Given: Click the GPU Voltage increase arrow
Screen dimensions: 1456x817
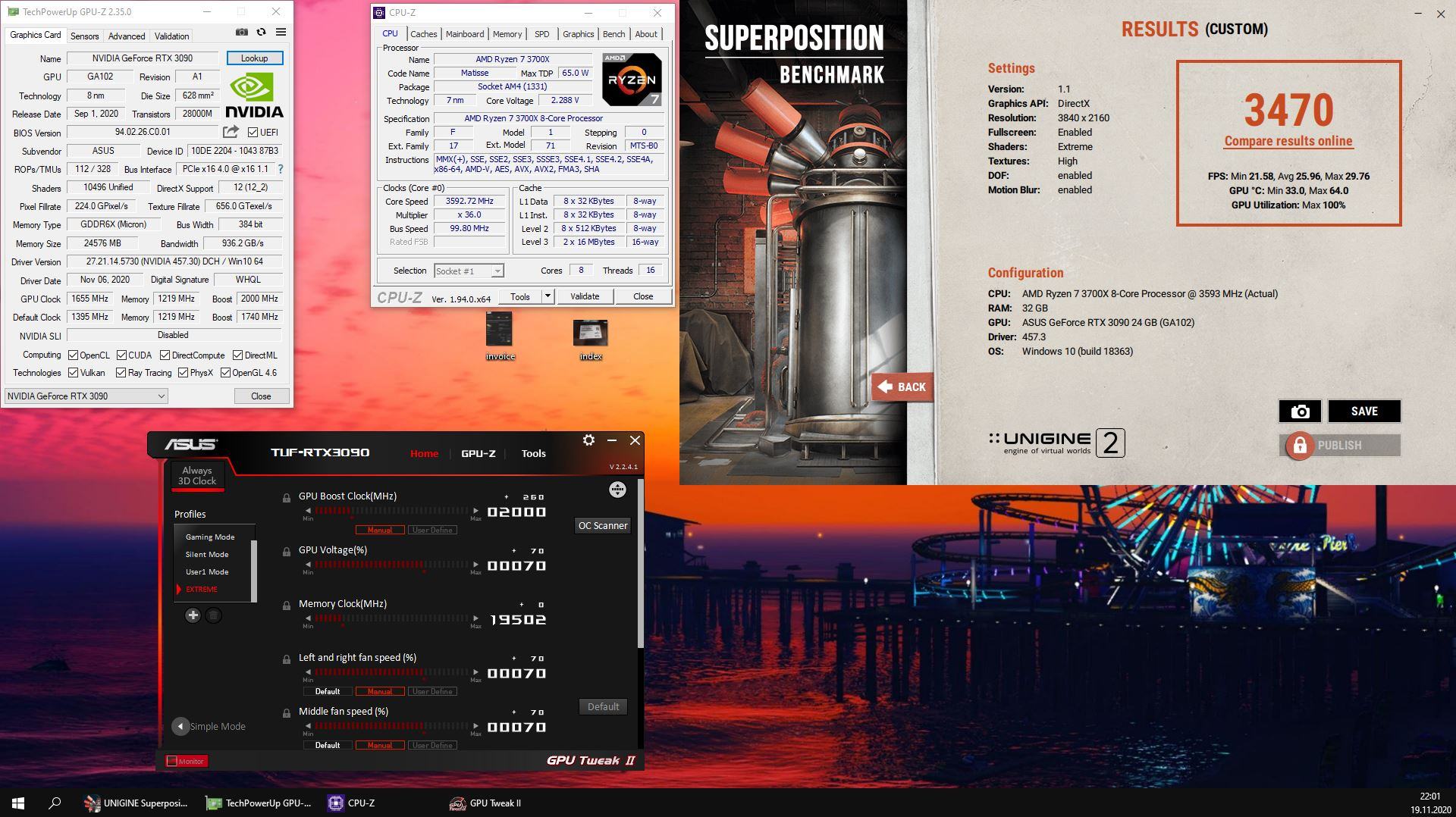Looking at the screenshot, I should tap(475, 565).
